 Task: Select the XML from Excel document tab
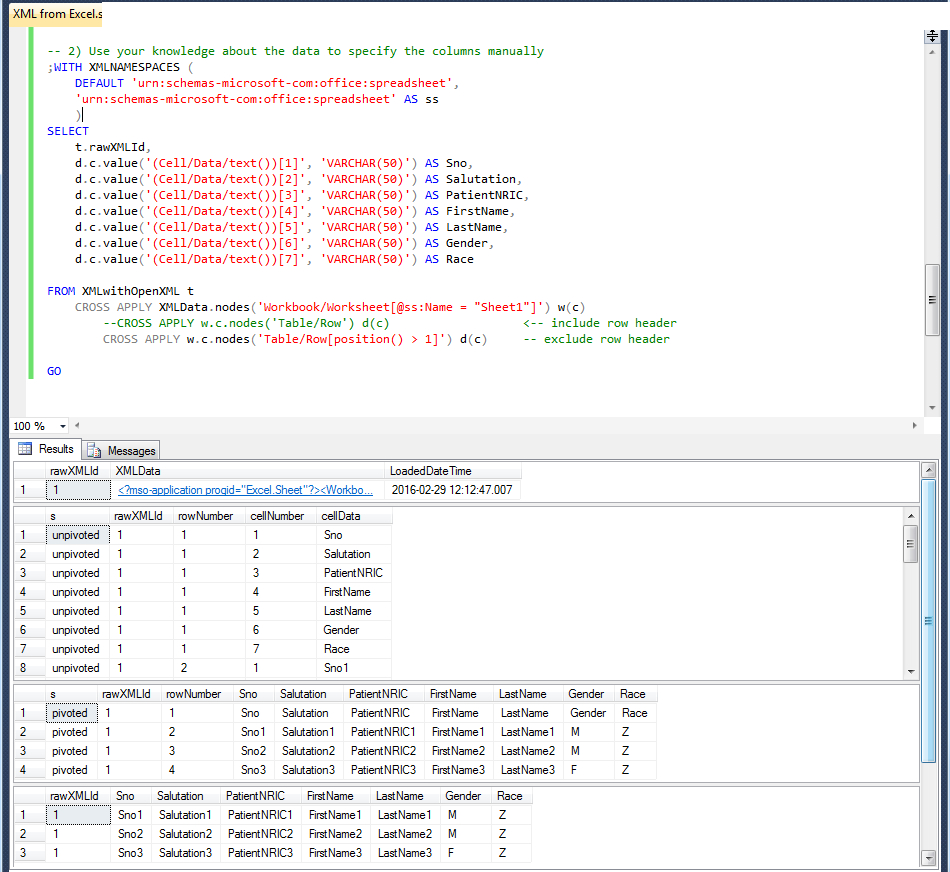[x=55, y=15]
